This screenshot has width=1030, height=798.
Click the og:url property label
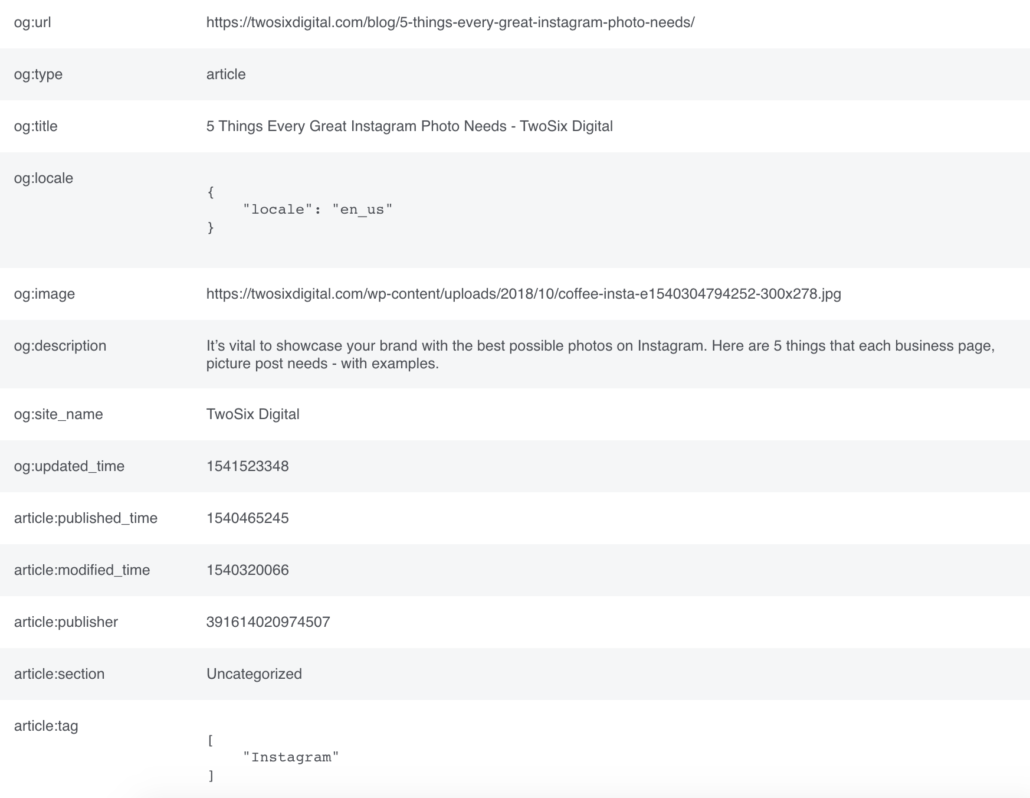pos(32,22)
